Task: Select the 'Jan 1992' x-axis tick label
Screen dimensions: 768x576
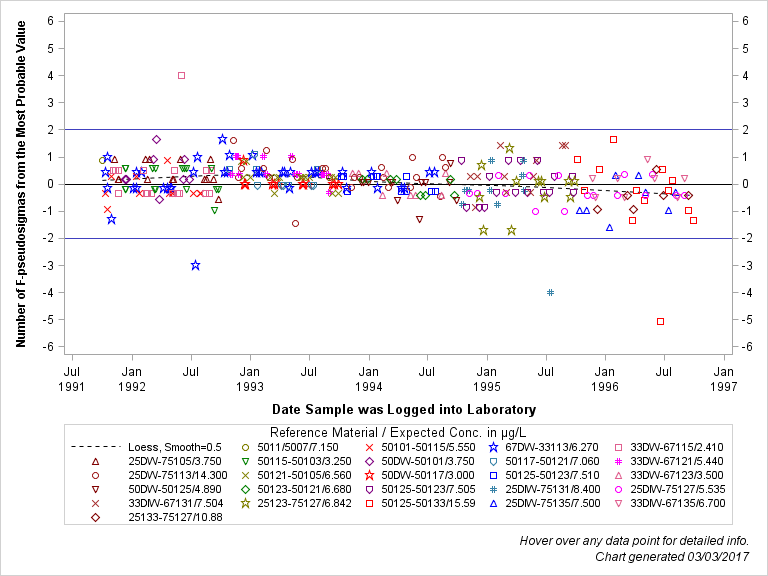Action: pyautogui.click(x=132, y=380)
